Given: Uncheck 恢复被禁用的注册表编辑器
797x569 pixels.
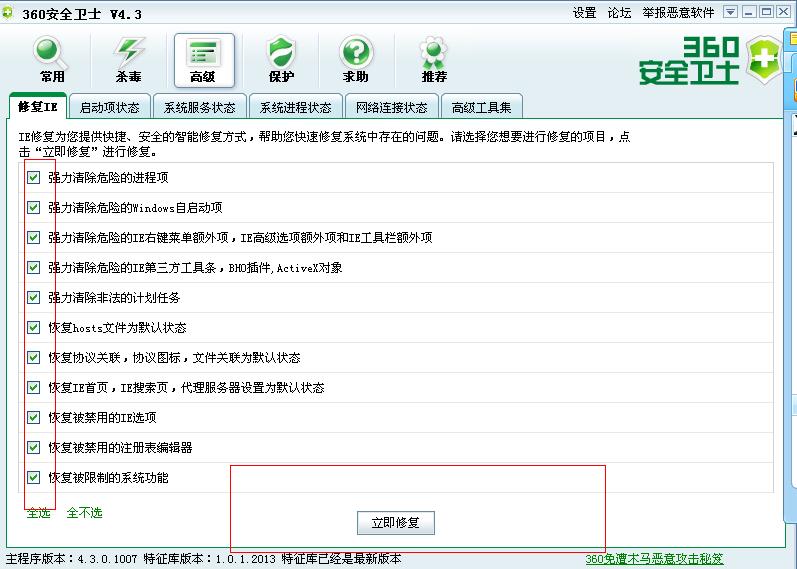Looking at the screenshot, I should 34,447.
